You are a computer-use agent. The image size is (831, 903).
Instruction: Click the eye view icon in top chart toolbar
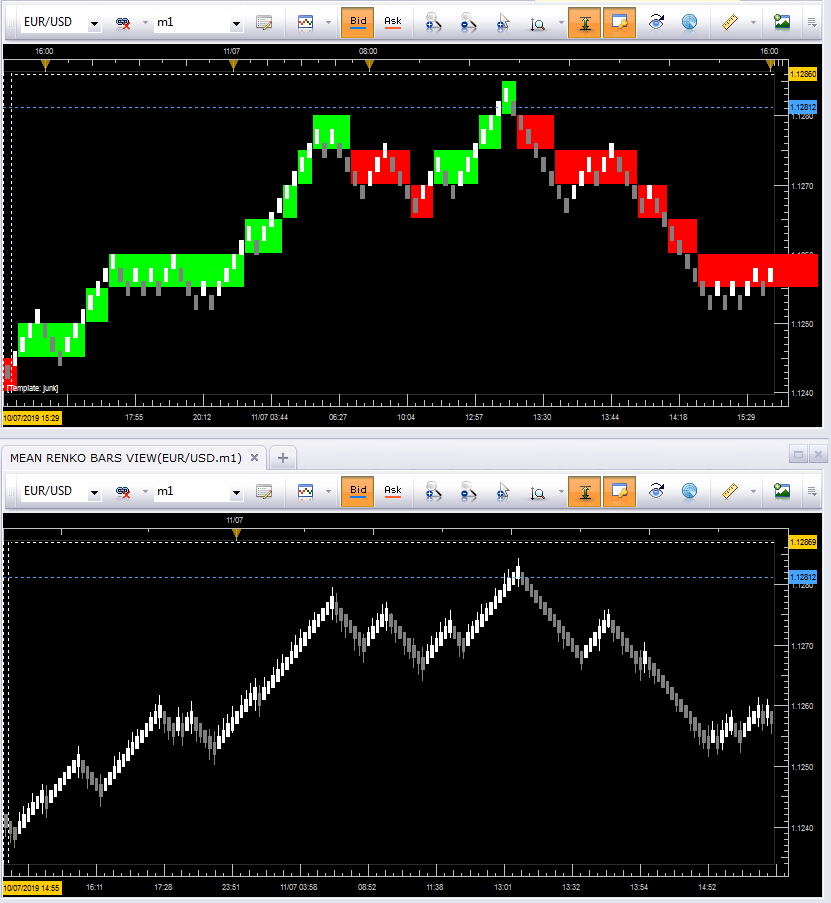point(656,23)
